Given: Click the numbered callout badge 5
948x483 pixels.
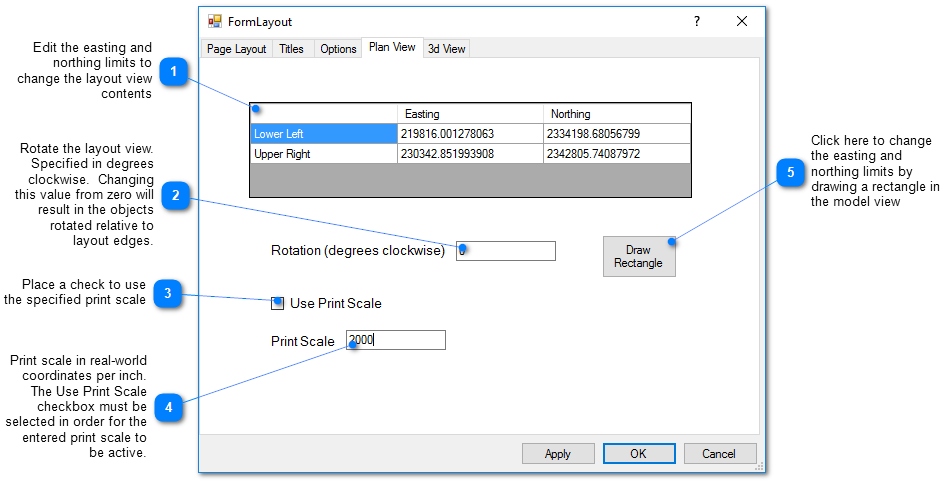Looking at the screenshot, I should 790,173.
